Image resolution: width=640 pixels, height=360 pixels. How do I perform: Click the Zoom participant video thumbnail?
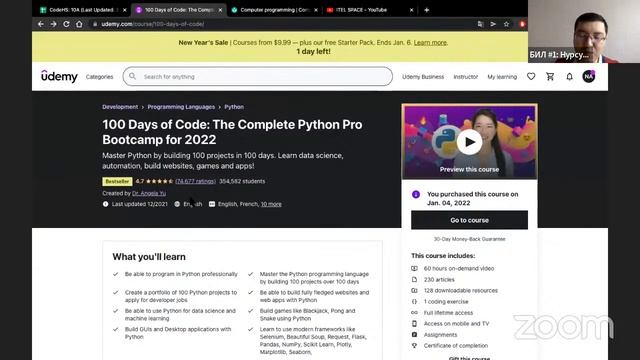tap(584, 31)
